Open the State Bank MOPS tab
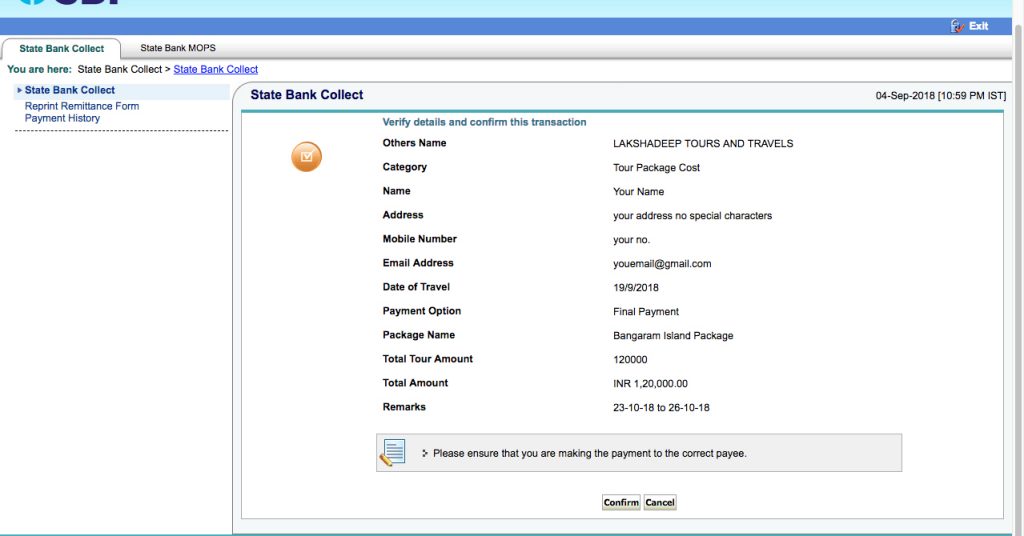The width and height of the screenshot is (1024, 536). pos(178,48)
